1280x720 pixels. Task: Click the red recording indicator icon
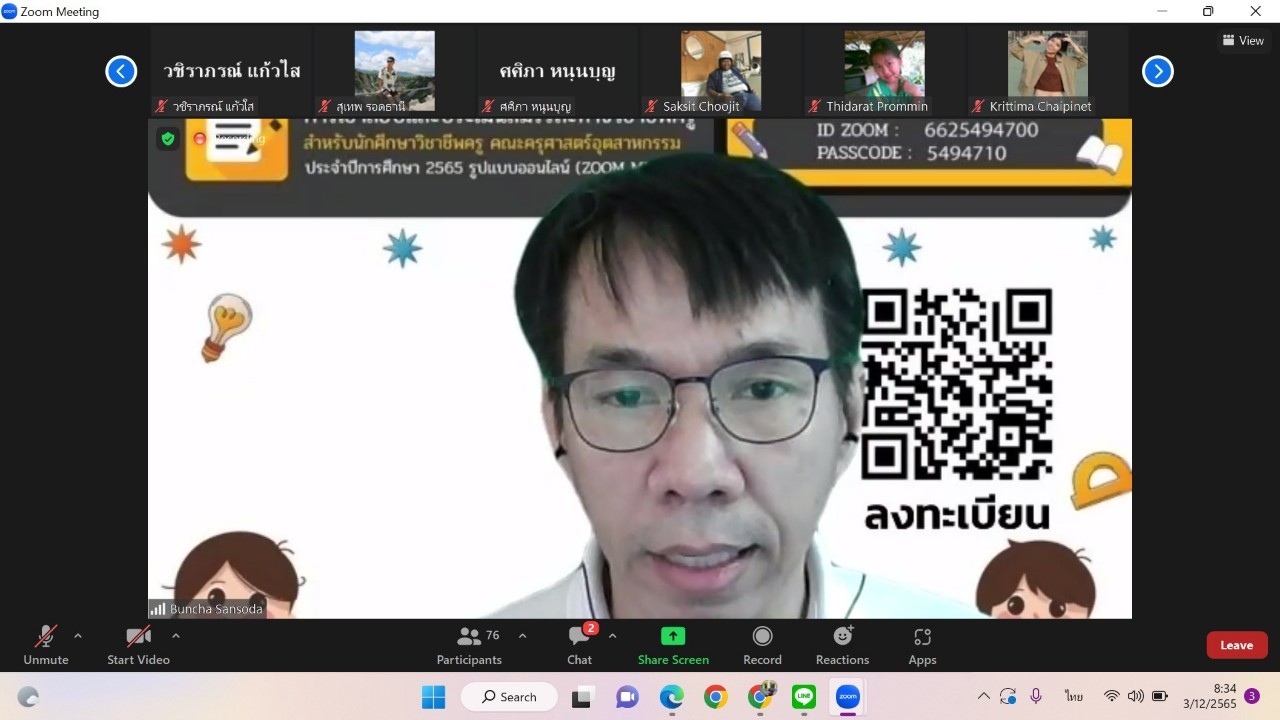tap(200, 139)
